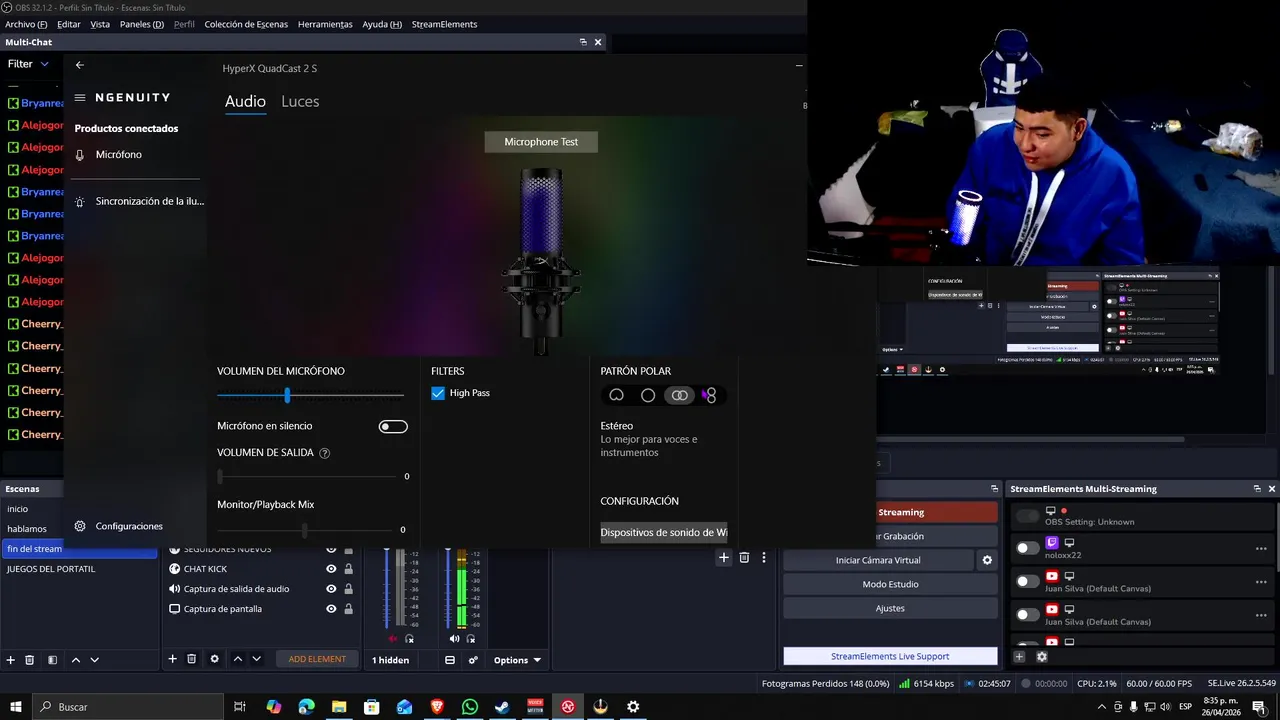Open the mixer Options dropdown
This screenshot has width=1280, height=720.
(517, 660)
